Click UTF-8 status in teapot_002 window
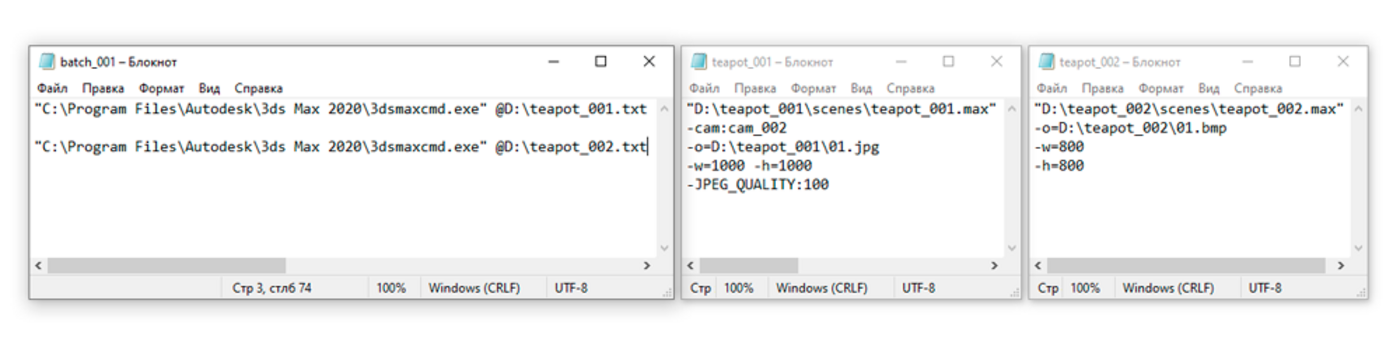 pyautogui.click(x=1265, y=288)
